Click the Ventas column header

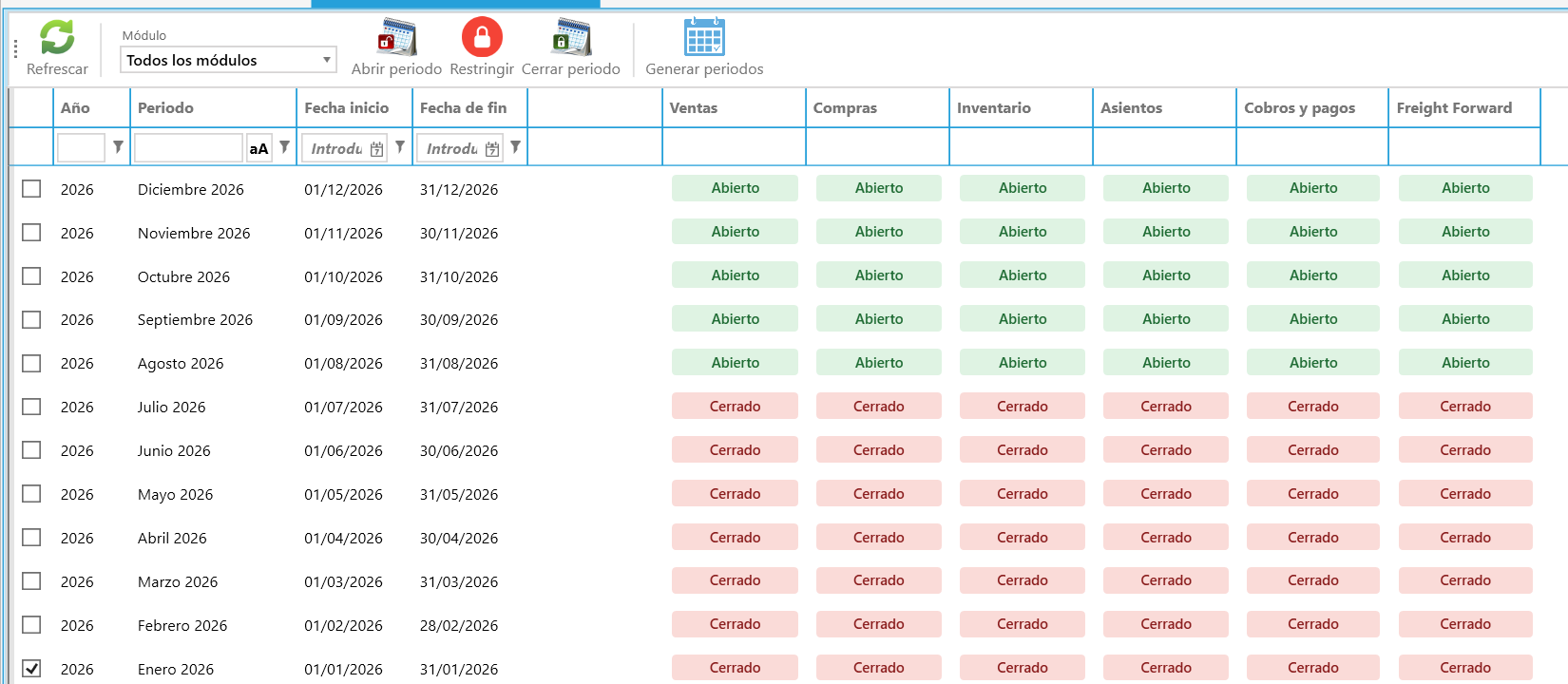coord(734,107)
